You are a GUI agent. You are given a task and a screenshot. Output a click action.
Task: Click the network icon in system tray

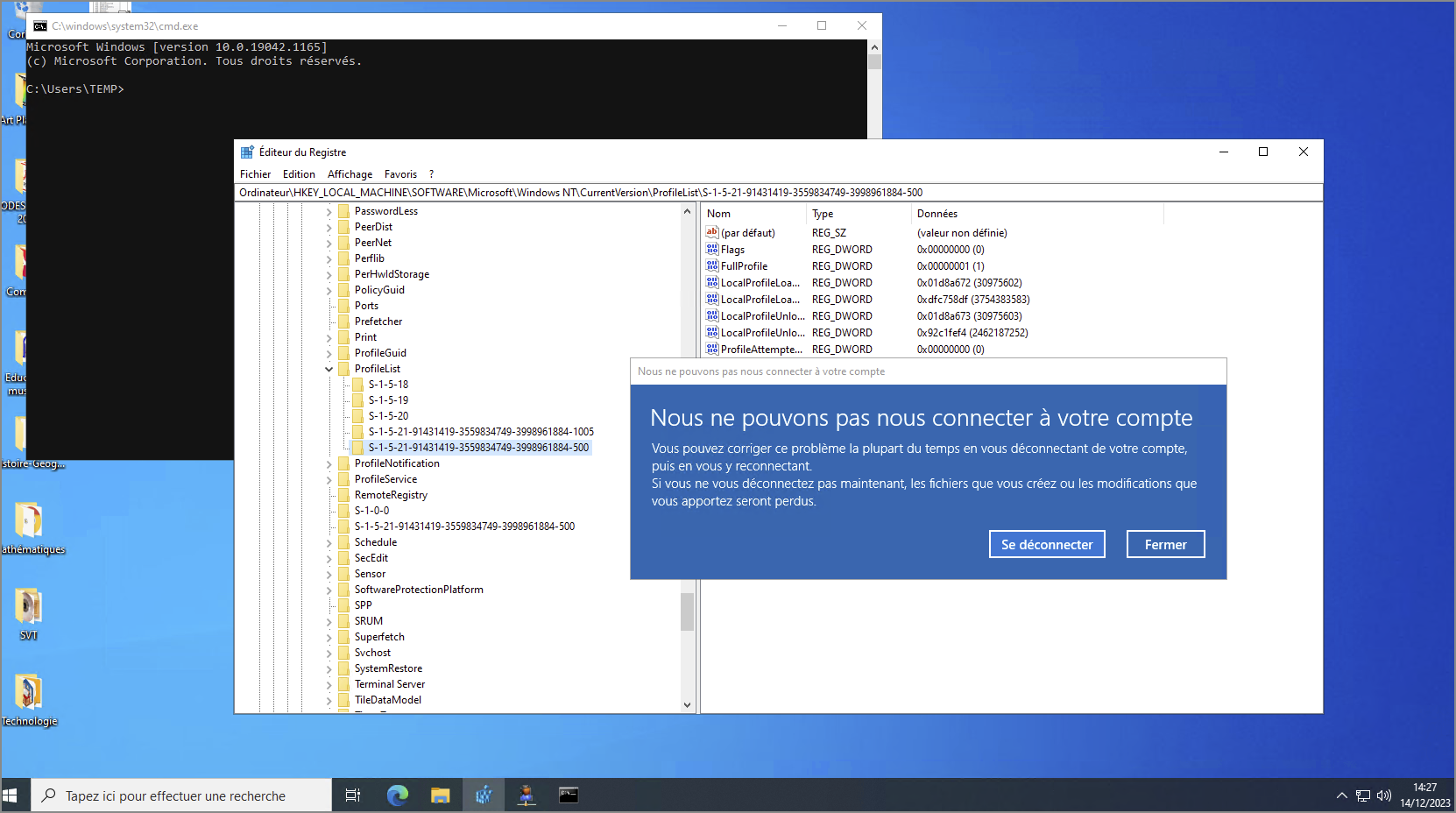click(x=1363, y=795)
